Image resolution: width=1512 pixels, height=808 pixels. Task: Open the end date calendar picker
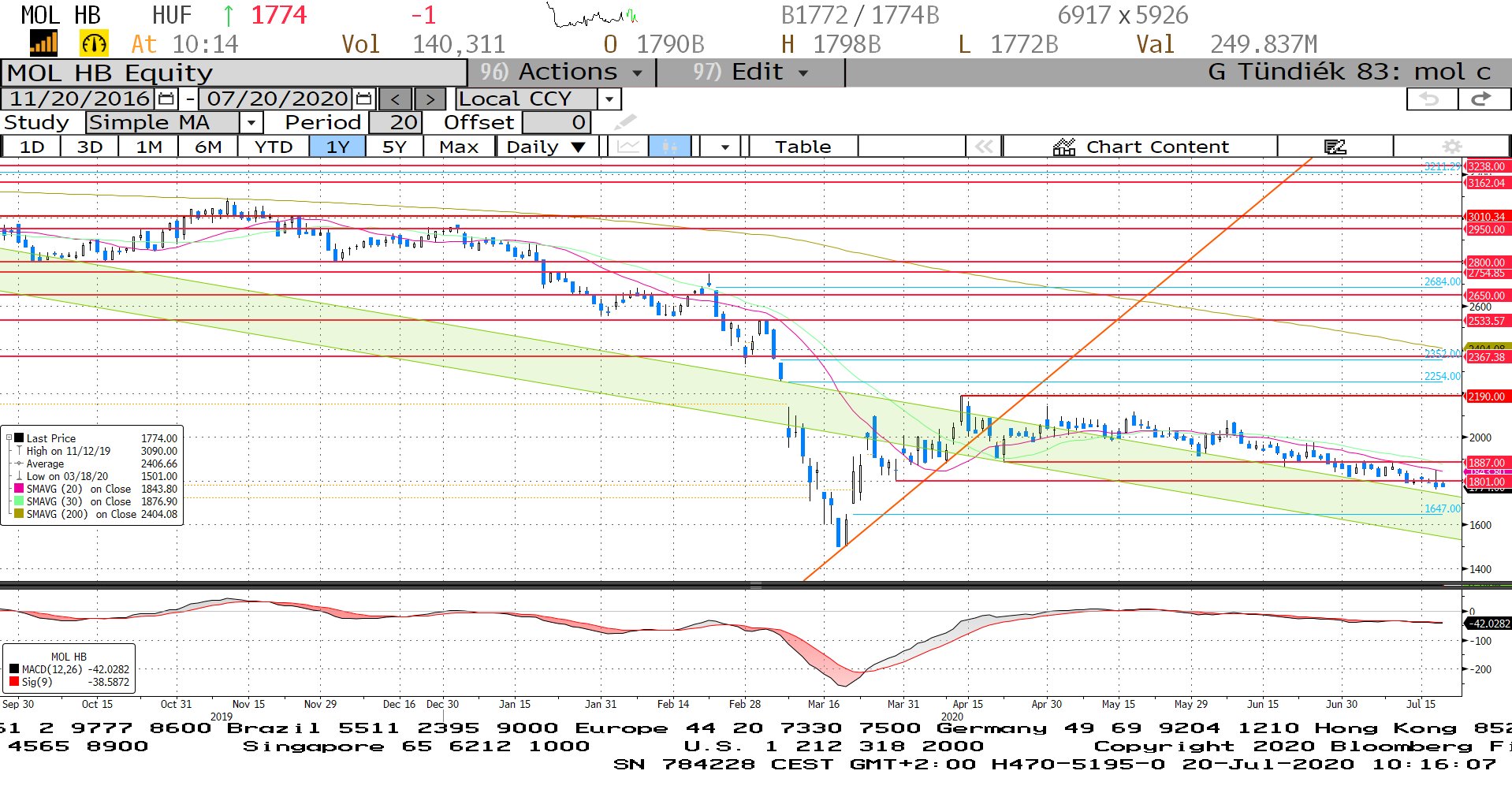[x=363, y=99]
